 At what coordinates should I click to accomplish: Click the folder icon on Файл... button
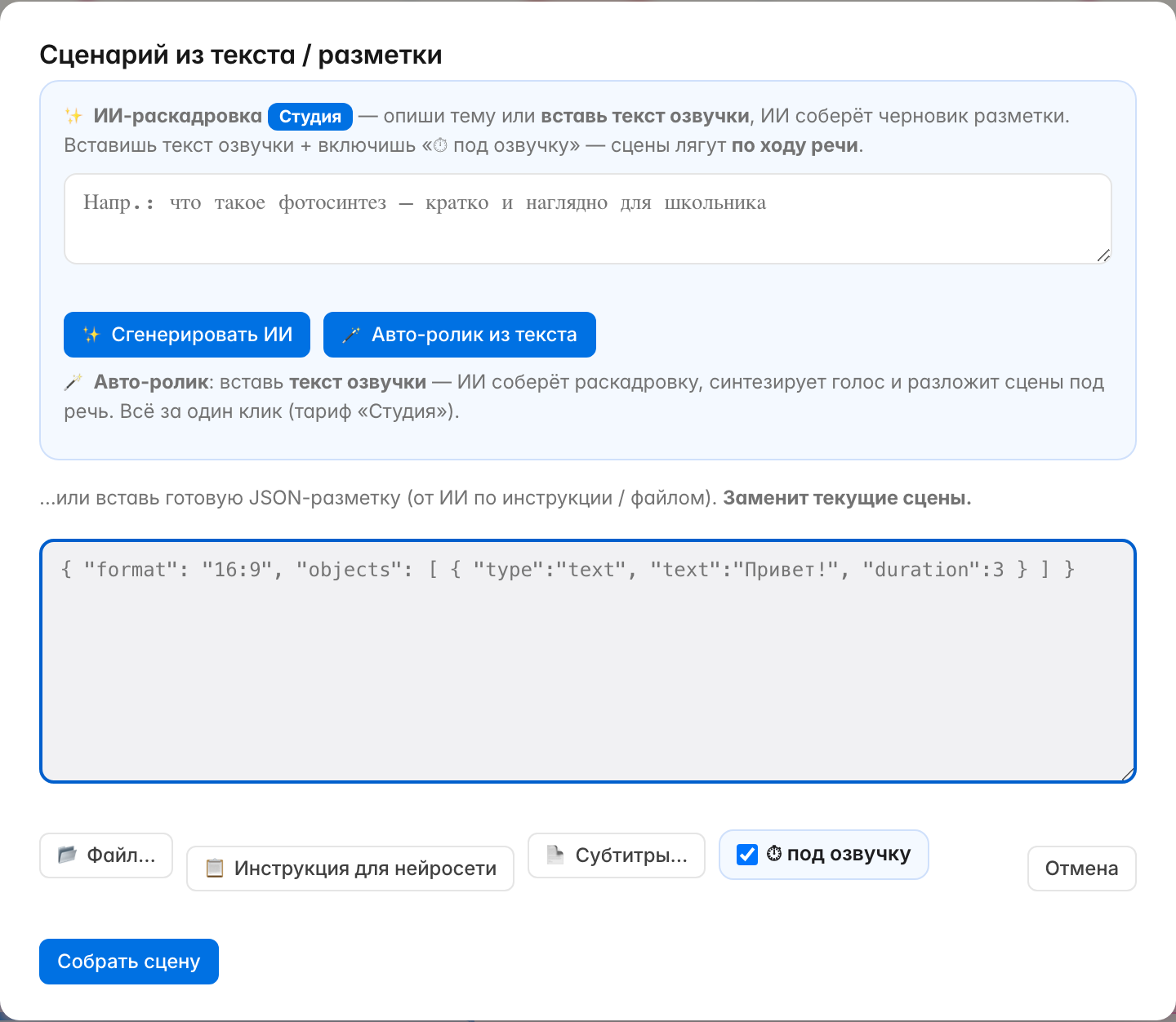pyautogui.click(x=67, y=855)
